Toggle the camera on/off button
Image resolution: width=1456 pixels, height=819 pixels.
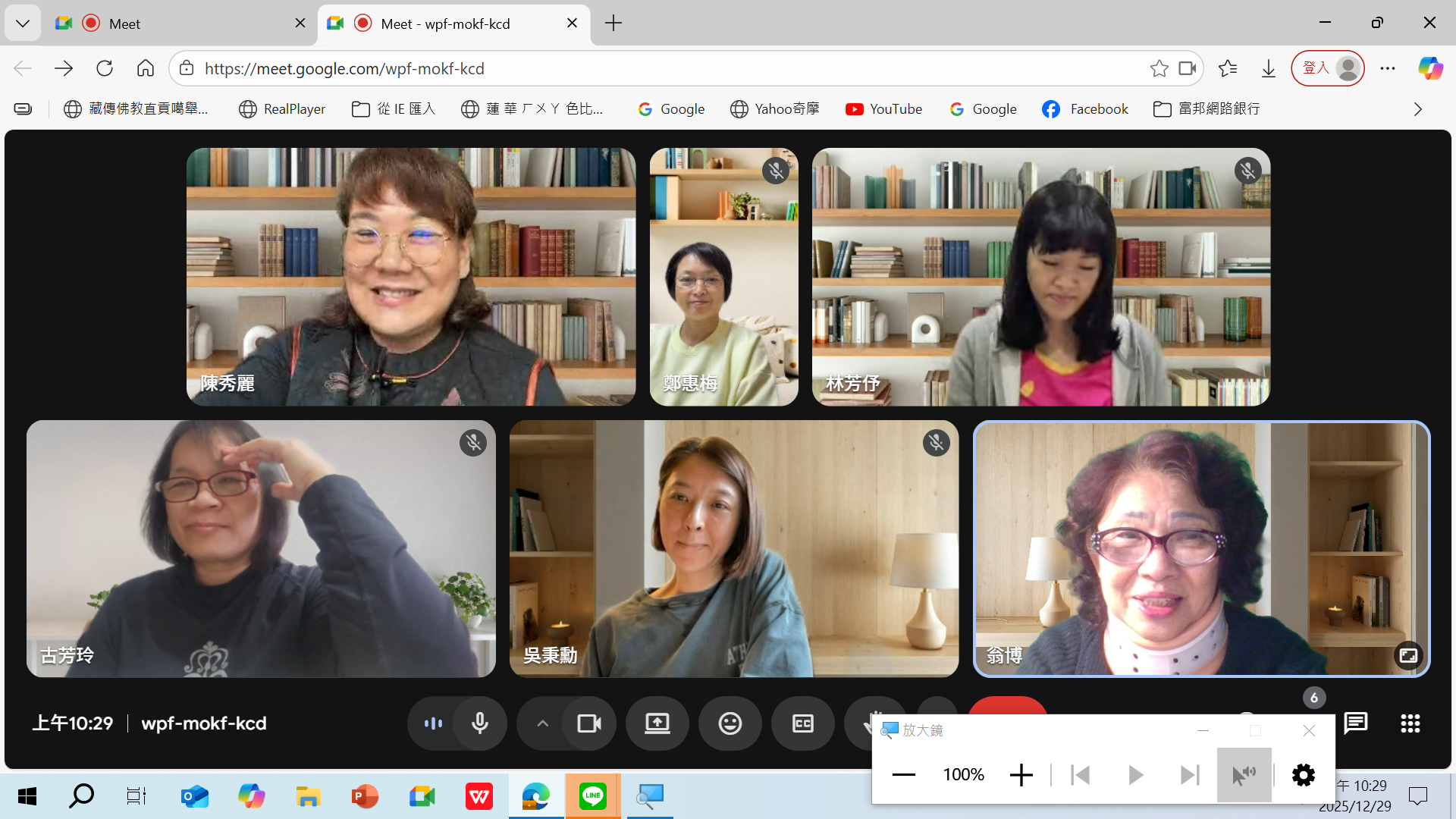589,723
